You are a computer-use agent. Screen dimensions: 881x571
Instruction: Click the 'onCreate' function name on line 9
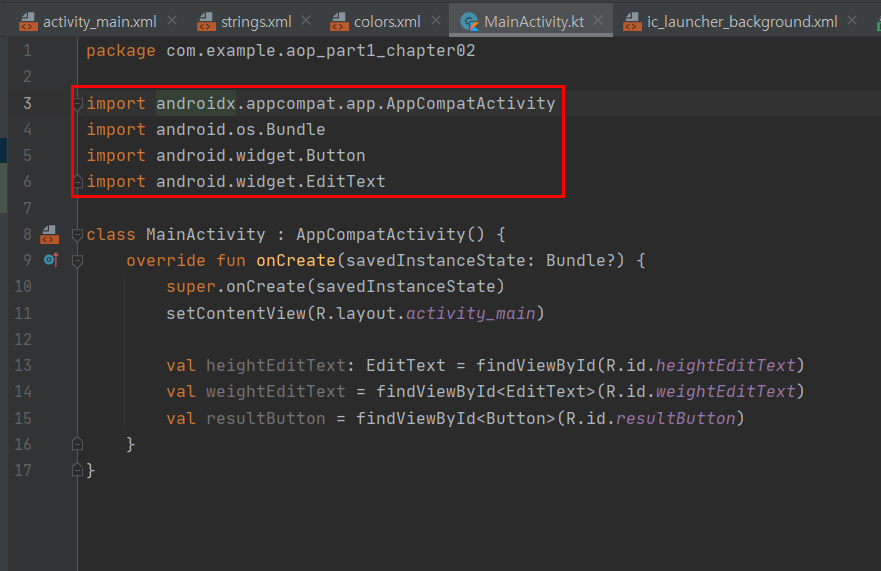(296, 261)
